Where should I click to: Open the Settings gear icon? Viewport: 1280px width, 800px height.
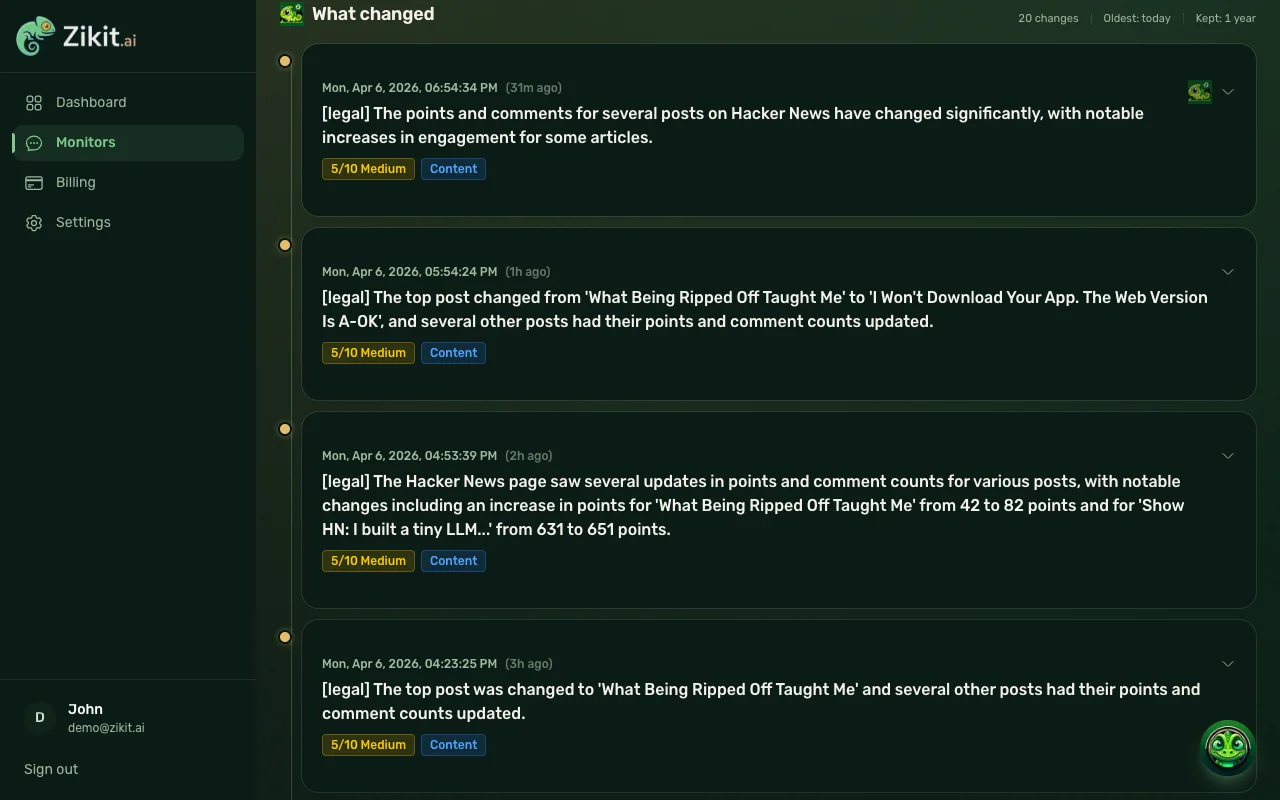pyautogui.click(x=34, y=223)
